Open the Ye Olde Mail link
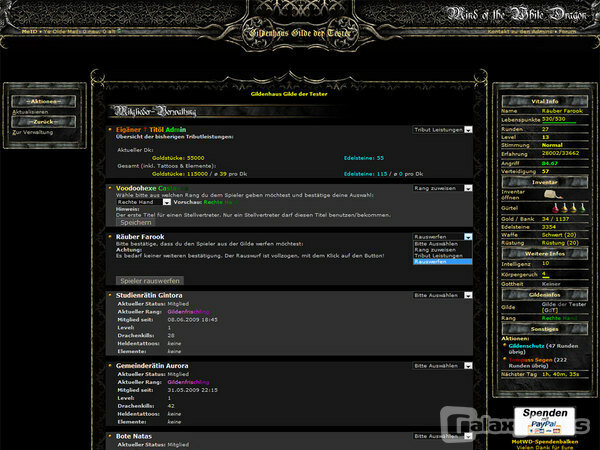This screenshot has width=600, height=450. point(79,31)
